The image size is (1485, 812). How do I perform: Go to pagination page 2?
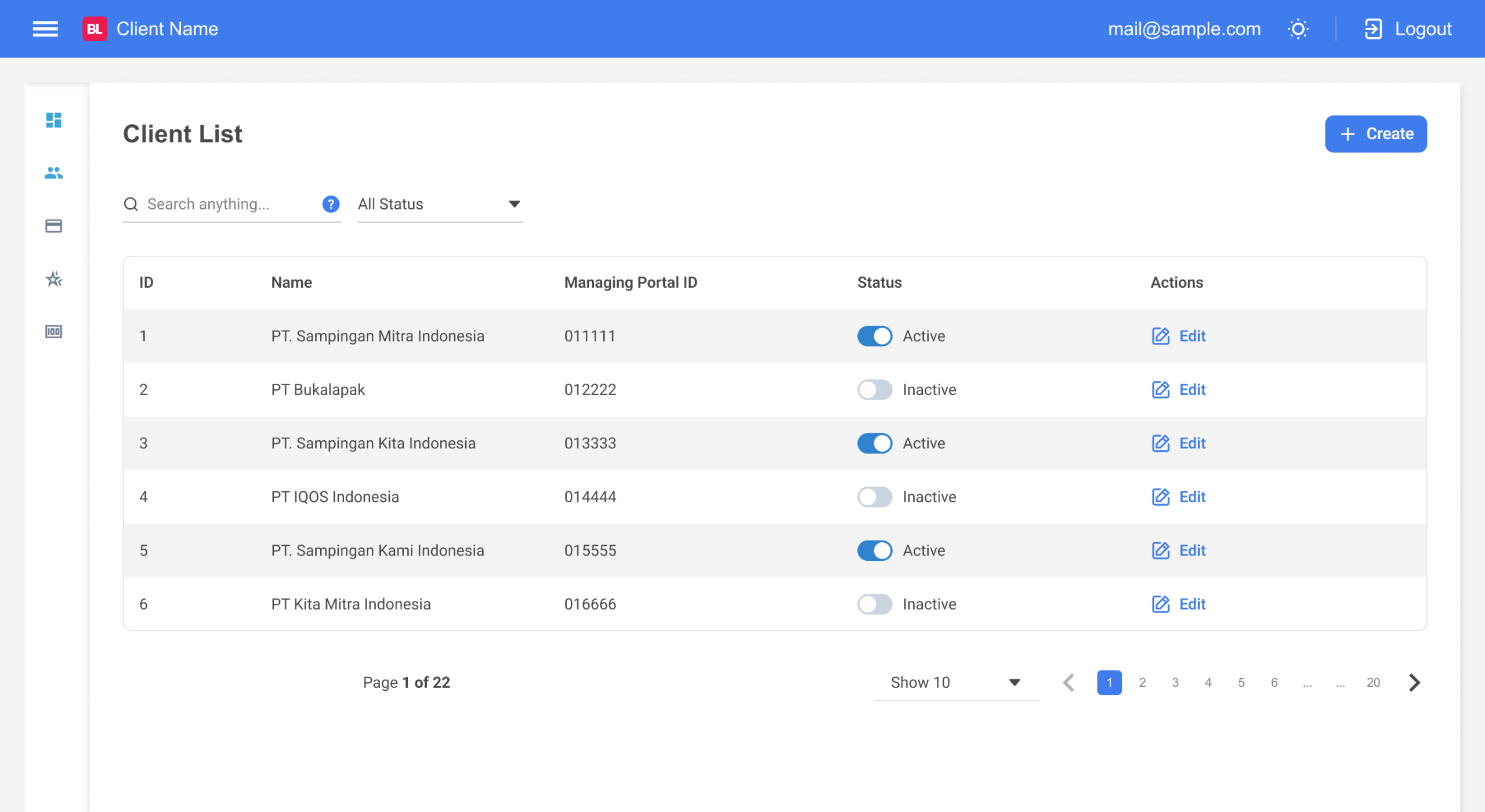(x=1142, y=683)
